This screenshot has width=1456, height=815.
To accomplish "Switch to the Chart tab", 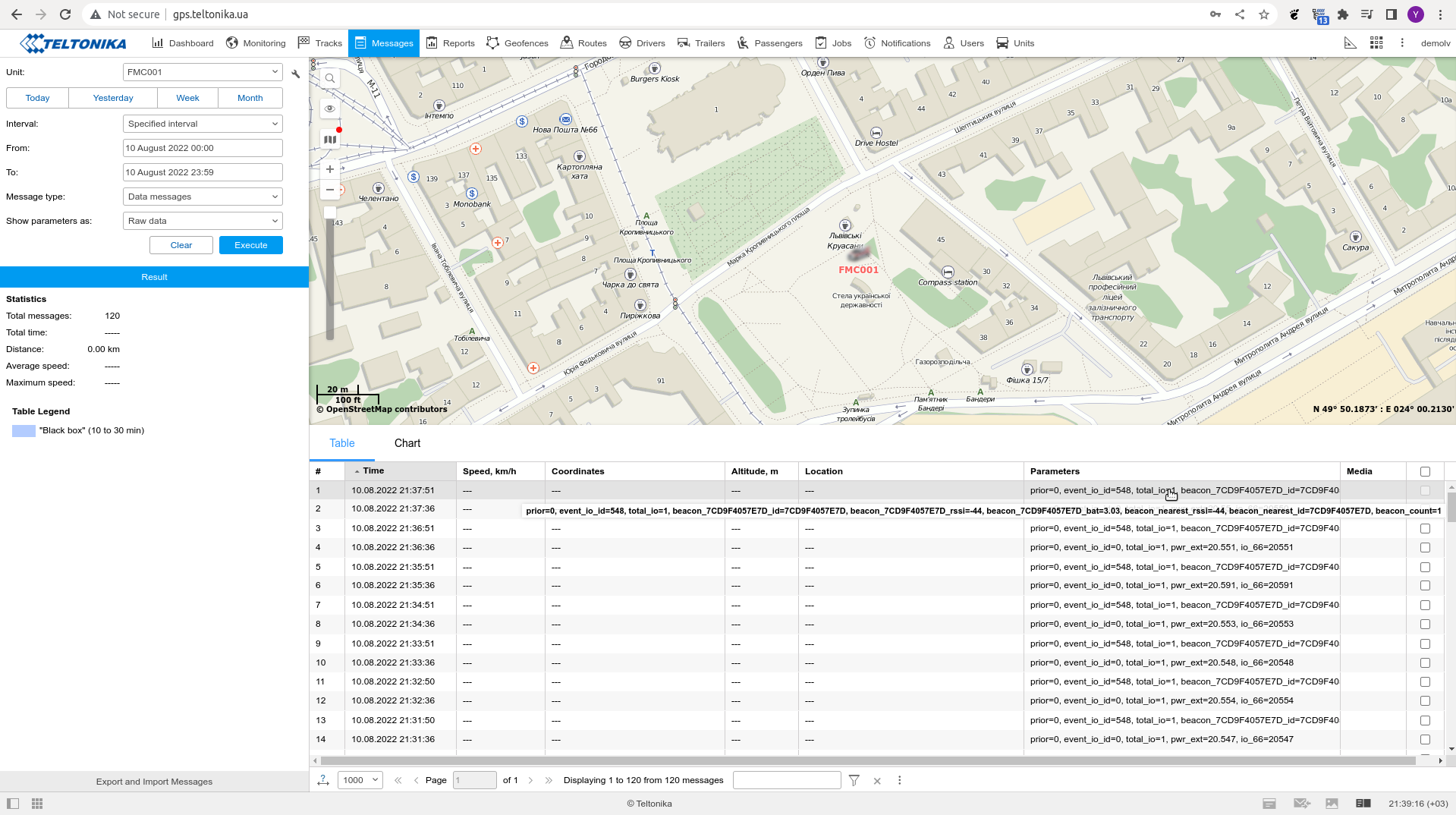I will pyautogui.click(x=407, y=443).
